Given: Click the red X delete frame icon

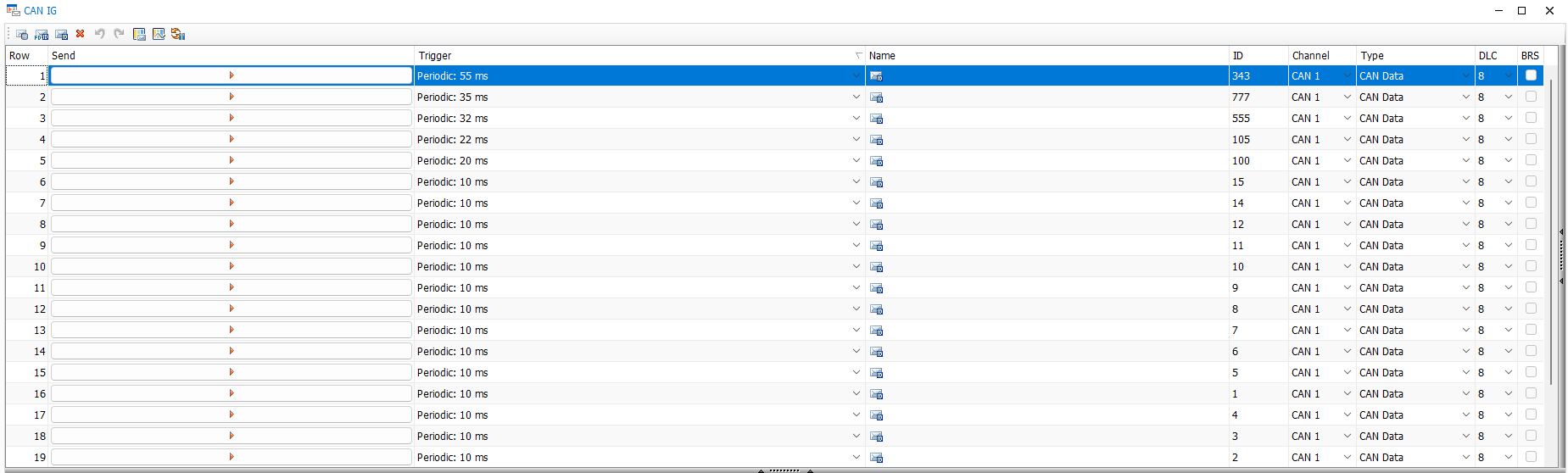Looking at the screenshot, I should [x=81, y=34].
